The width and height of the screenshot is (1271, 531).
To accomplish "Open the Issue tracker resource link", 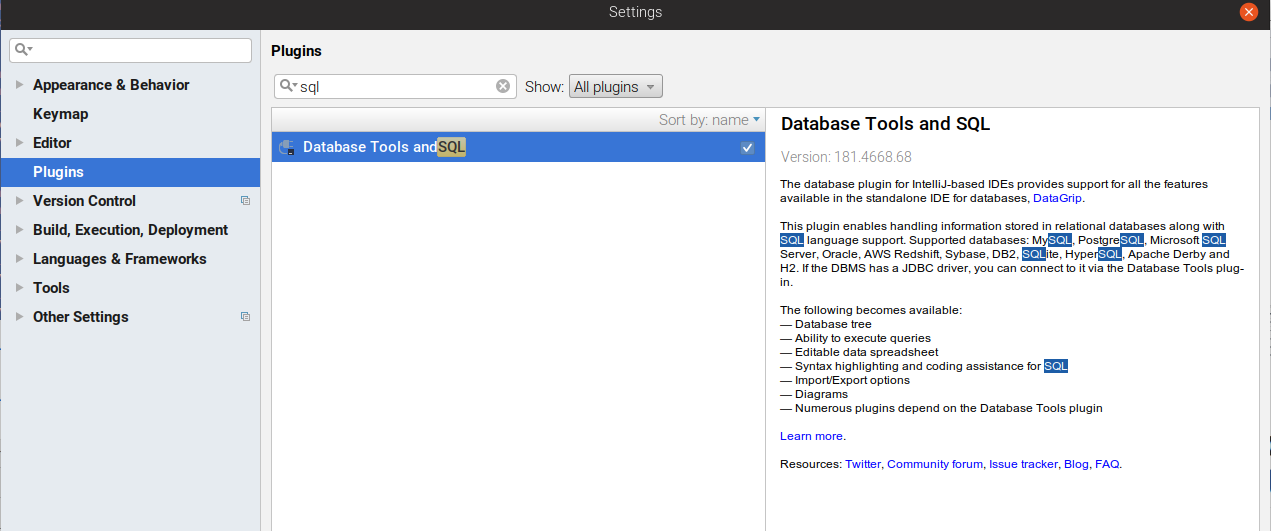I will point(1023,464).
